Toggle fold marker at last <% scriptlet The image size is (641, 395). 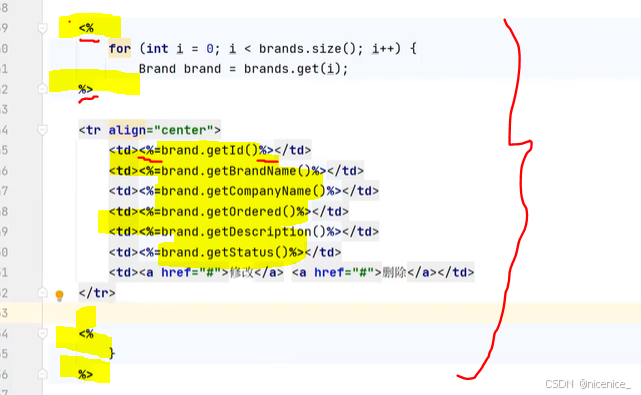tap(43, 334)
